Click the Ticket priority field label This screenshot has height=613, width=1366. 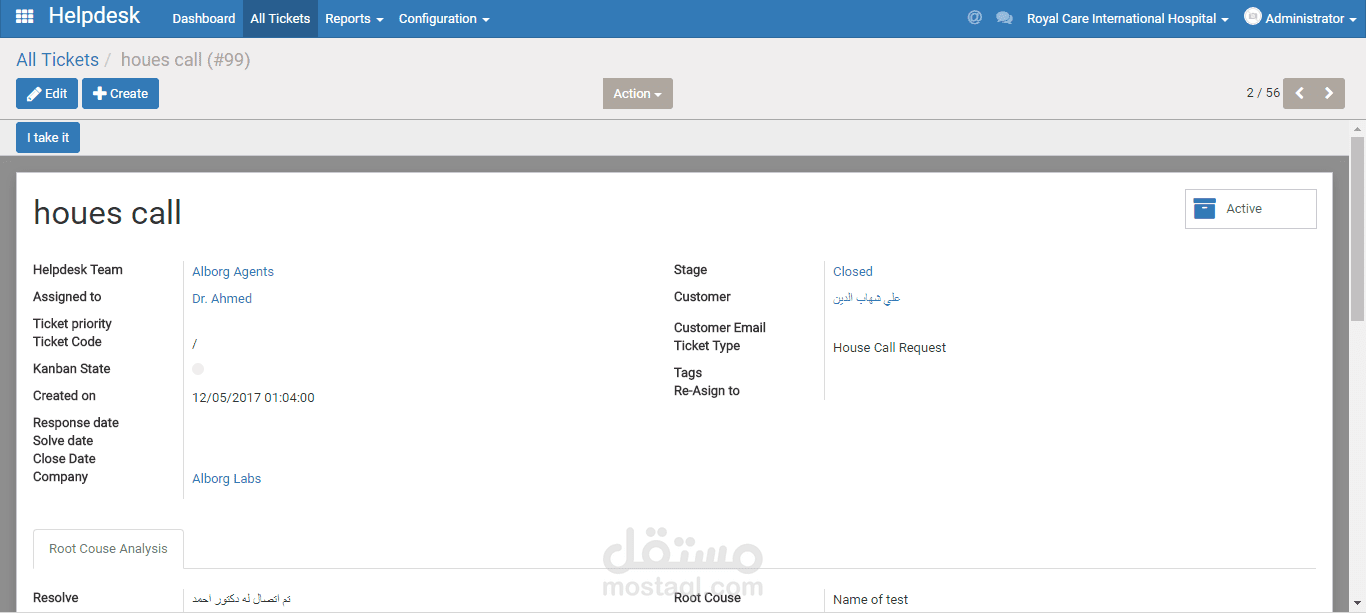72,323
